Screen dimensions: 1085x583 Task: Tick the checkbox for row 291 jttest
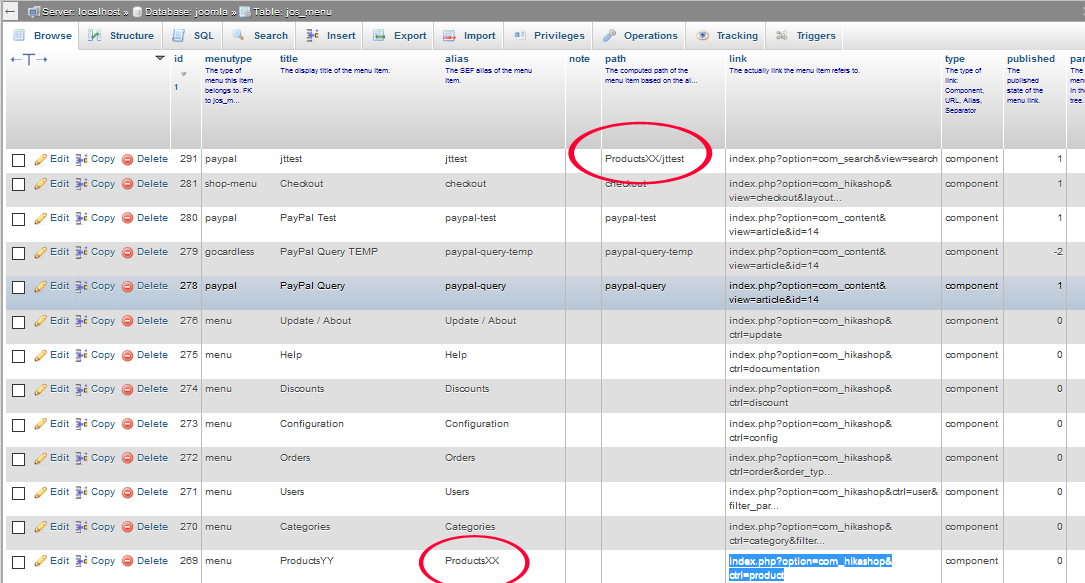click(18, 160)
